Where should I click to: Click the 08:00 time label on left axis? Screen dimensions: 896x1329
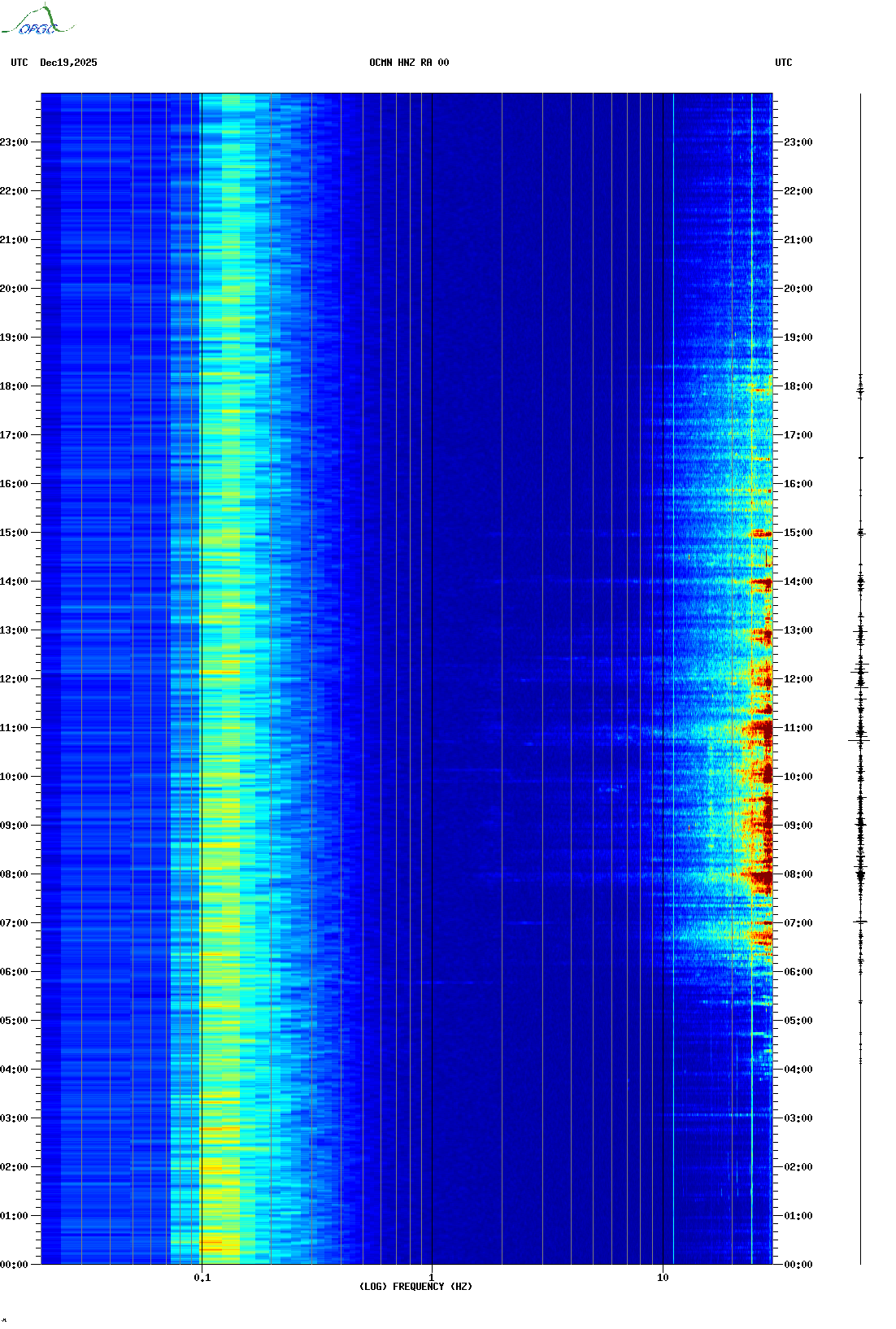[14, 874]
